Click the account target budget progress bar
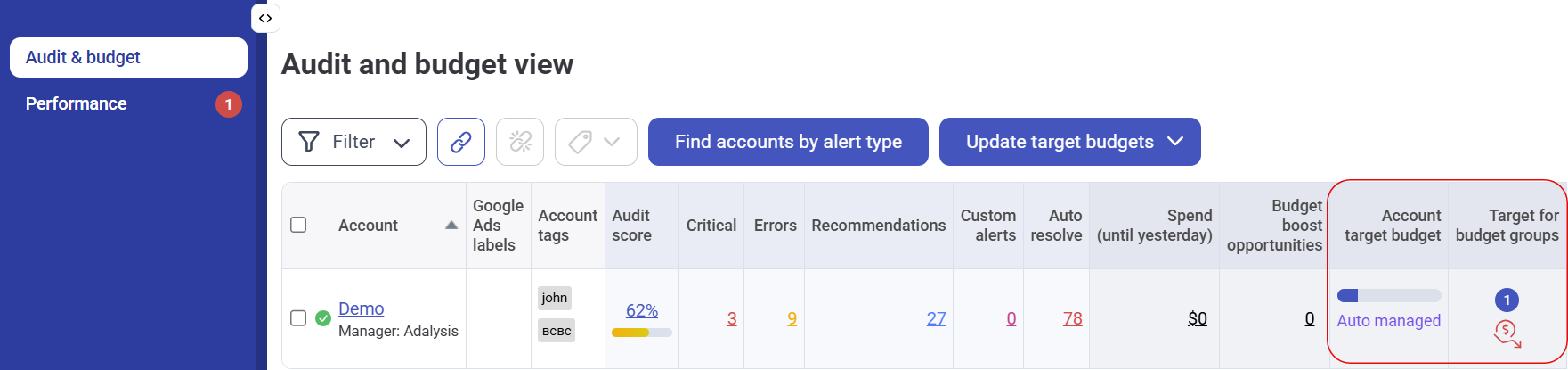The image size is (1568, 370). click(1388, 296)
